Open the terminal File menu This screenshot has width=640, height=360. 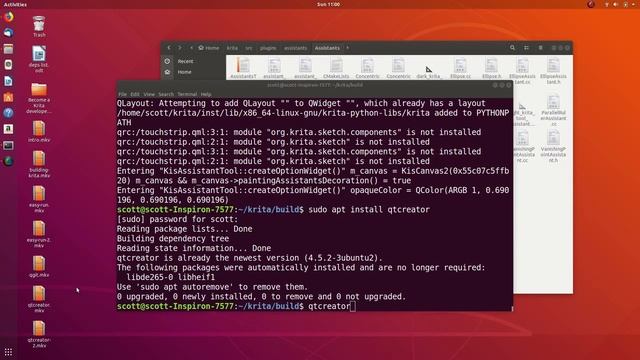click(x=122, y=94)
